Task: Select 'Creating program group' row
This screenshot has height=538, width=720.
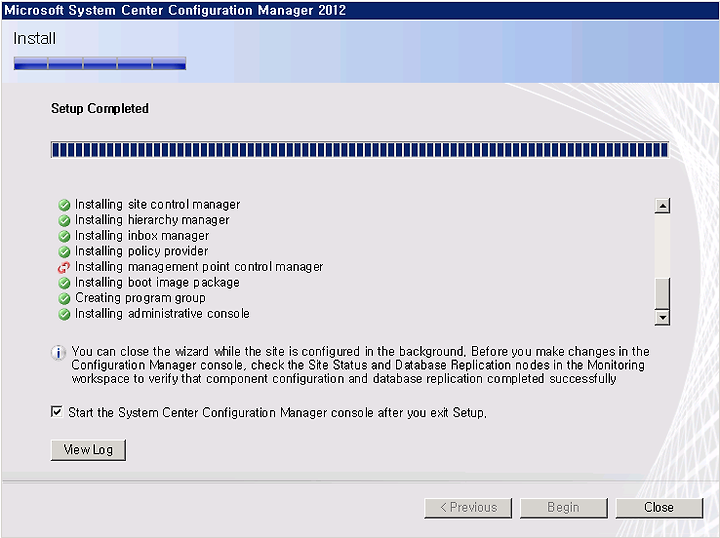Action: [x=132, y=298]
